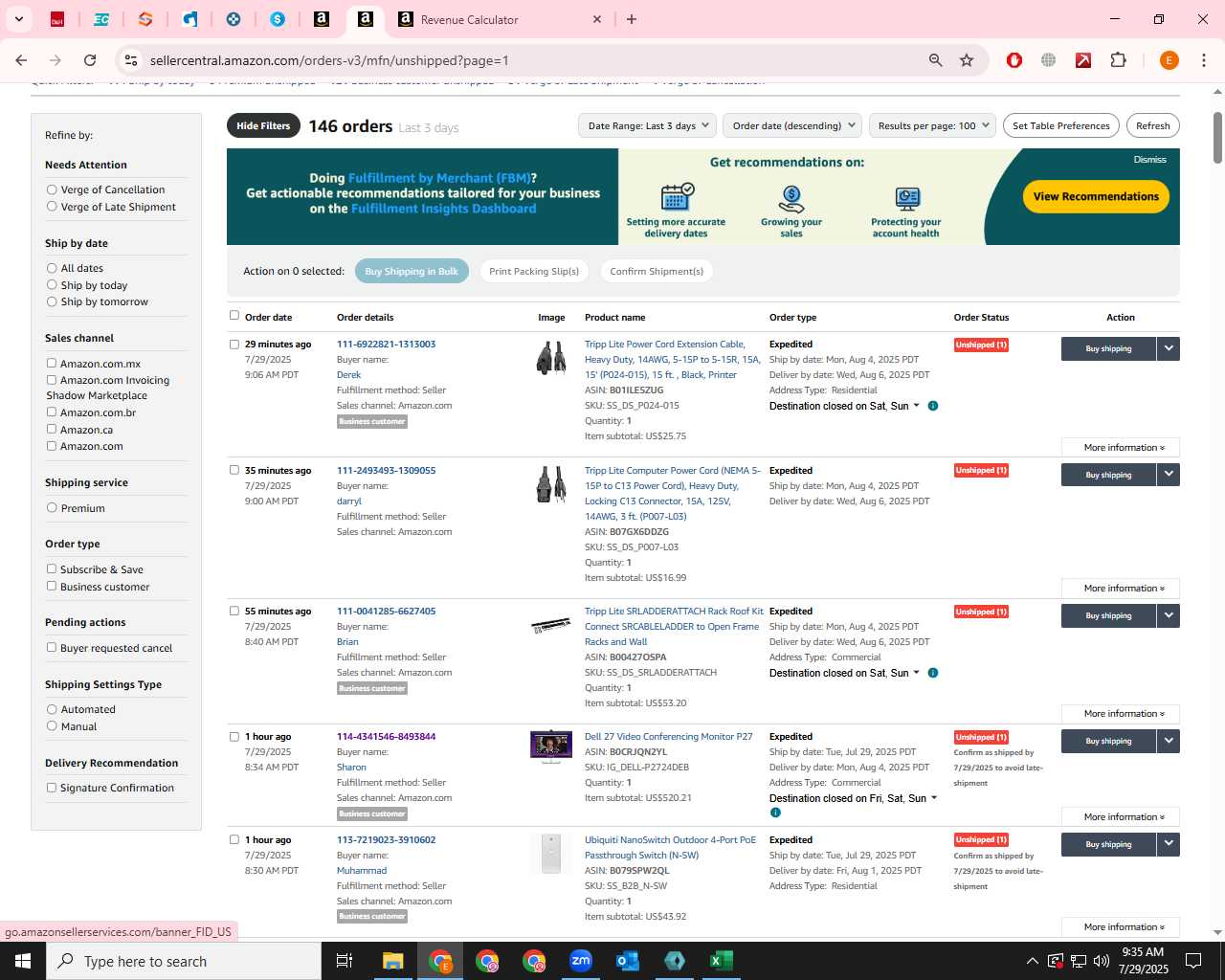Viewport: 1225px width, 980px height.
Task: Open order 111-2493493-1309055 link
Action: click(x=386, y=470)
